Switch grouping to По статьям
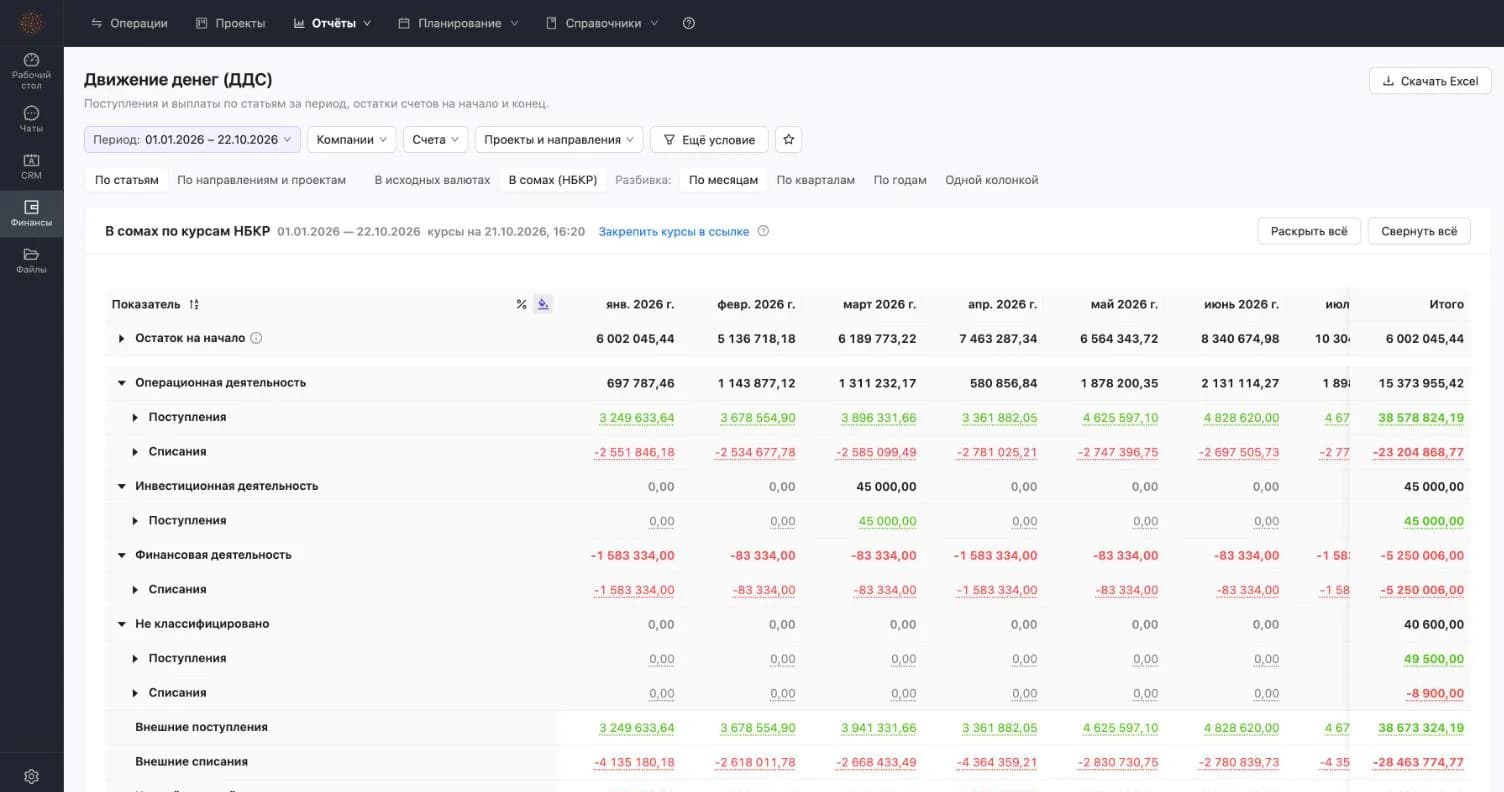The image size is (1504, 792). click(127, 180)
